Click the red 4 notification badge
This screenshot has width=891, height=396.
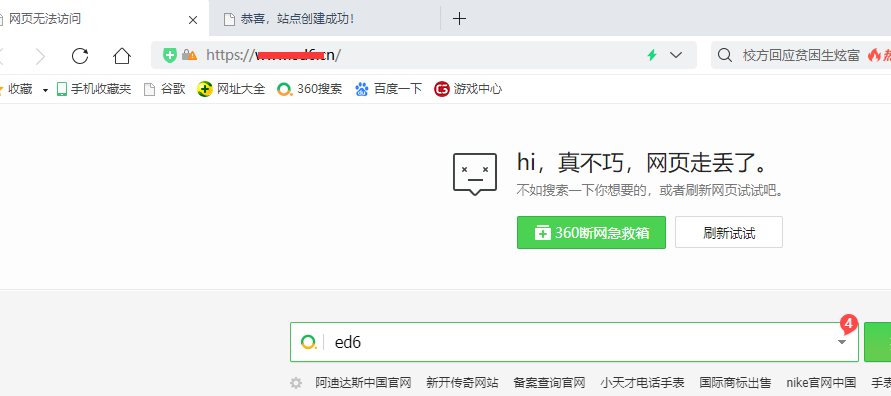[x=848, y=324]
